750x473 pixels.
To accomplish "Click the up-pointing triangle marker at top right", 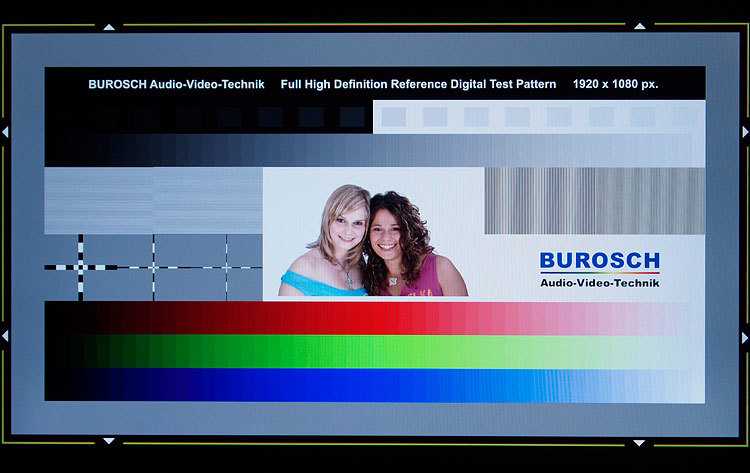I will coord(640,26).
